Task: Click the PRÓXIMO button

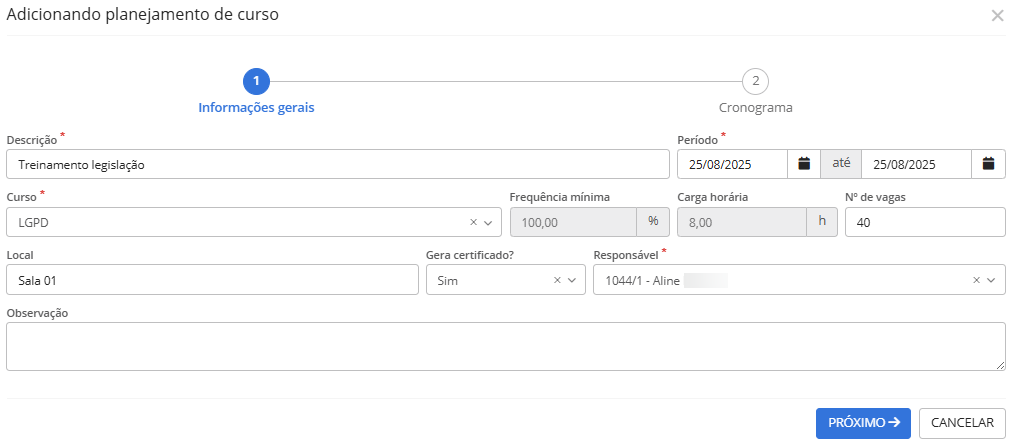Action: (x=863, y=423)
